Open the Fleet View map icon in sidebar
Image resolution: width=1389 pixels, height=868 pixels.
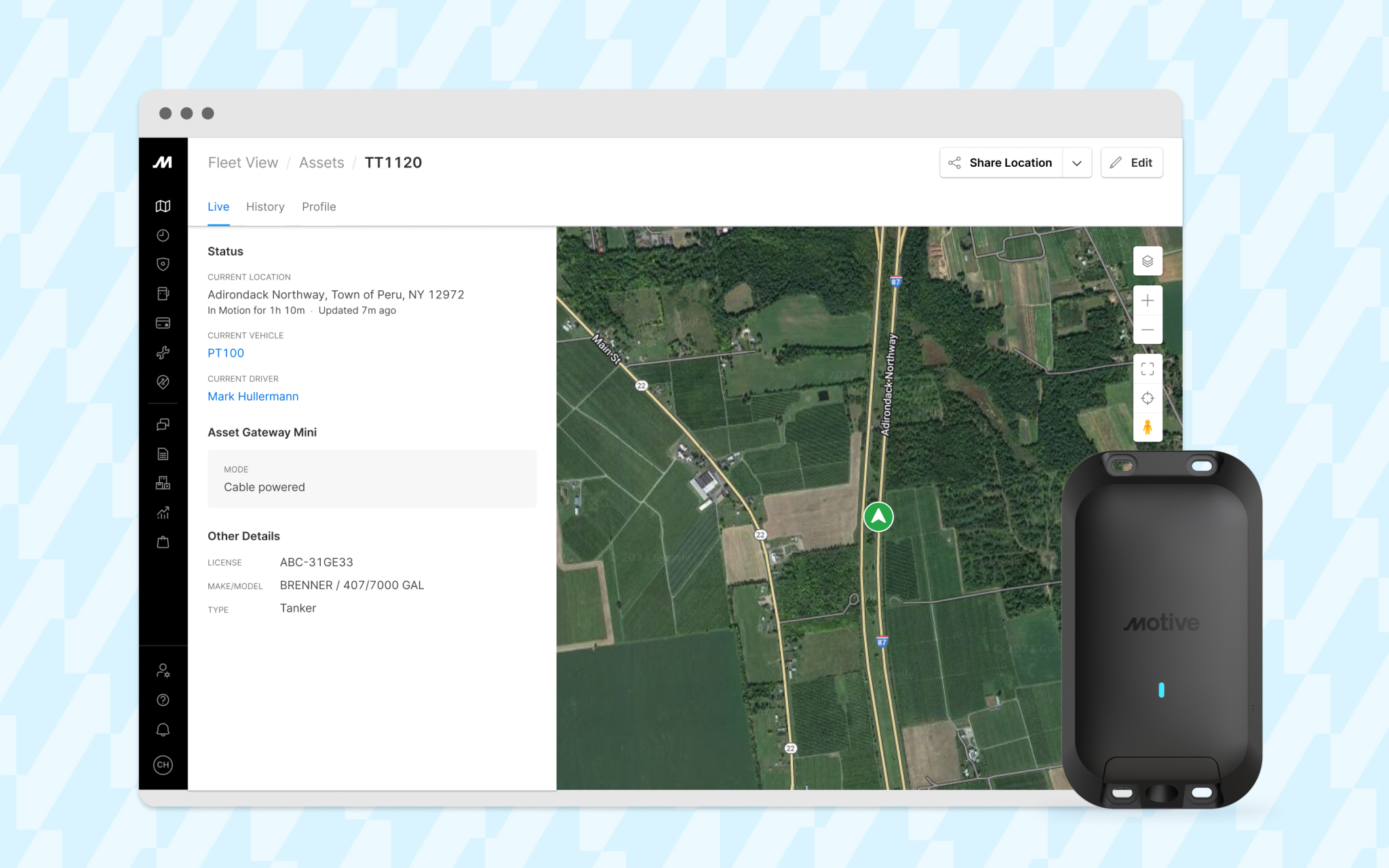click(x=163, y=206)
